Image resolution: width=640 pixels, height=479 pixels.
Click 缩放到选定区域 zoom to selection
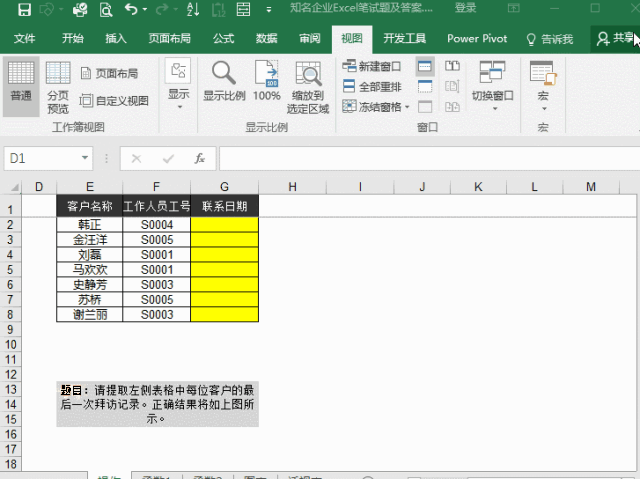coord(308,88)
